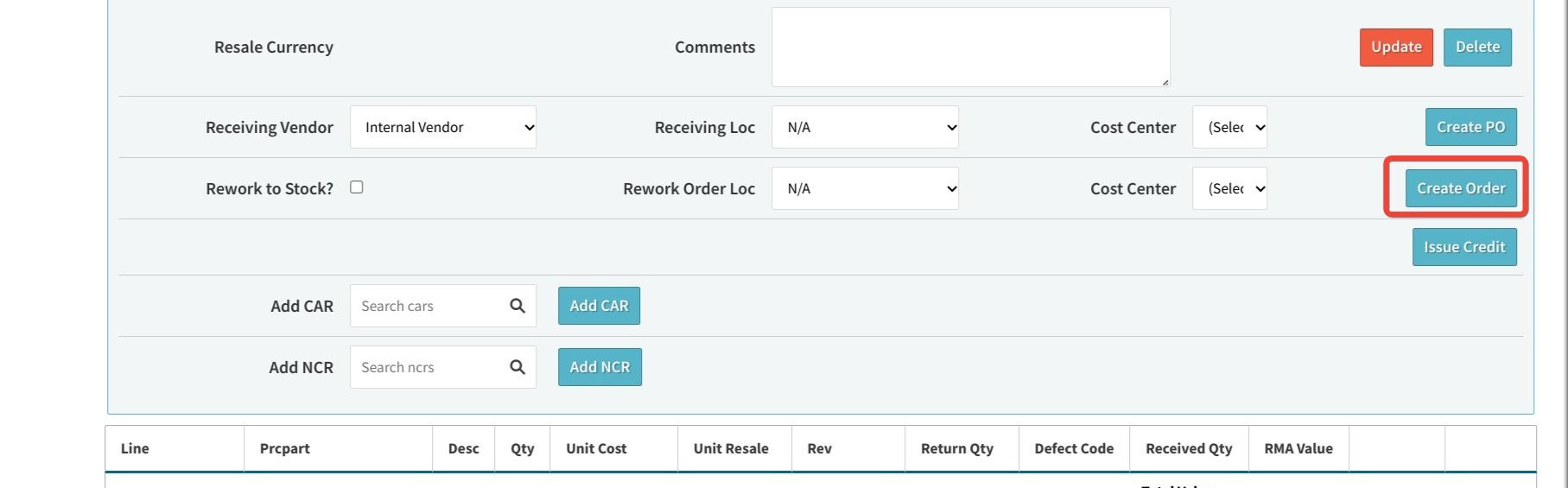This screenshot has width=1568, height=488.
Task: Open the Receiving Vendor dropdown
Action: pos(442,127)
